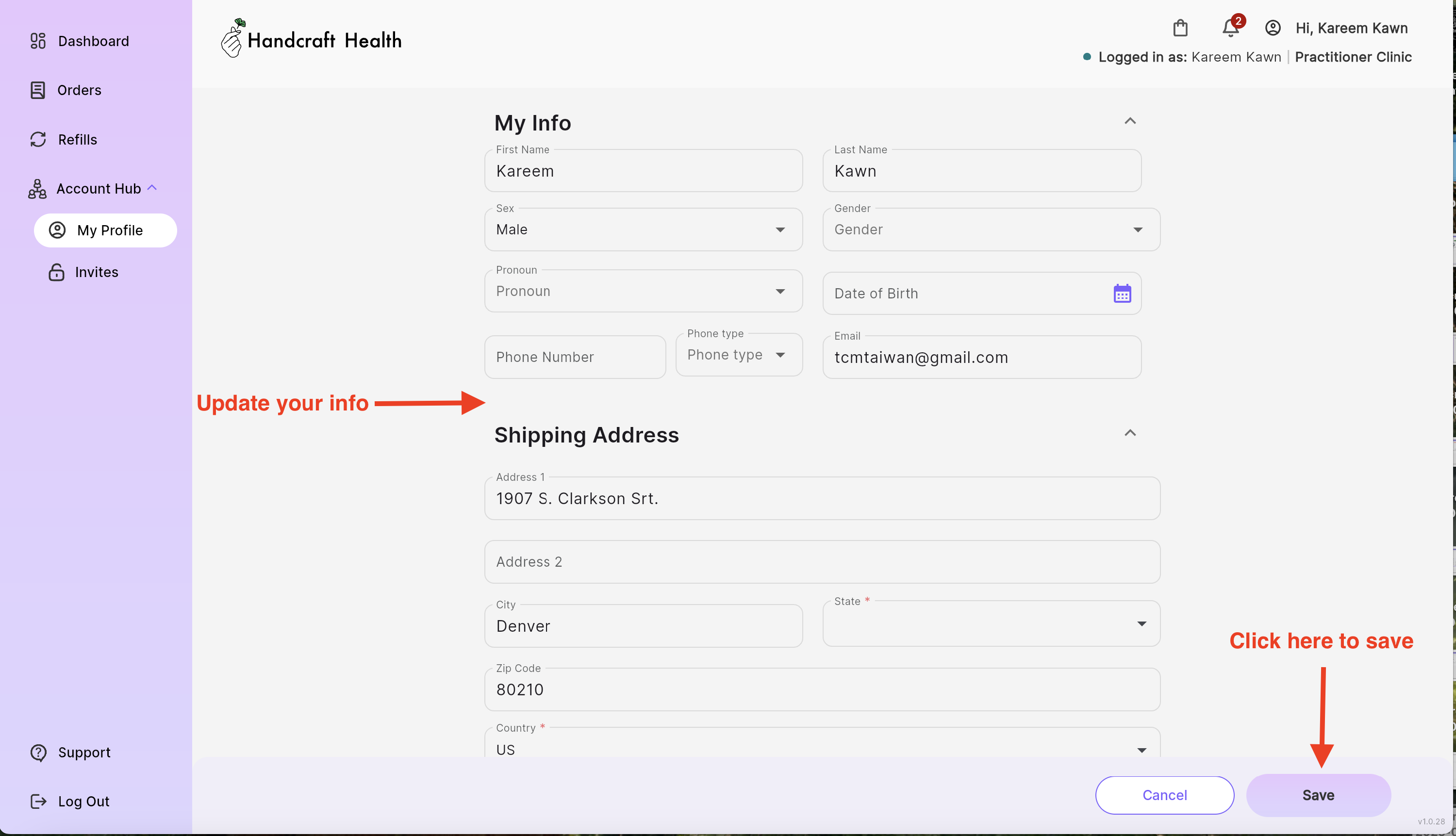Click the Cancel button
Screen dimensions: 1456x836
pos(1164,795)
